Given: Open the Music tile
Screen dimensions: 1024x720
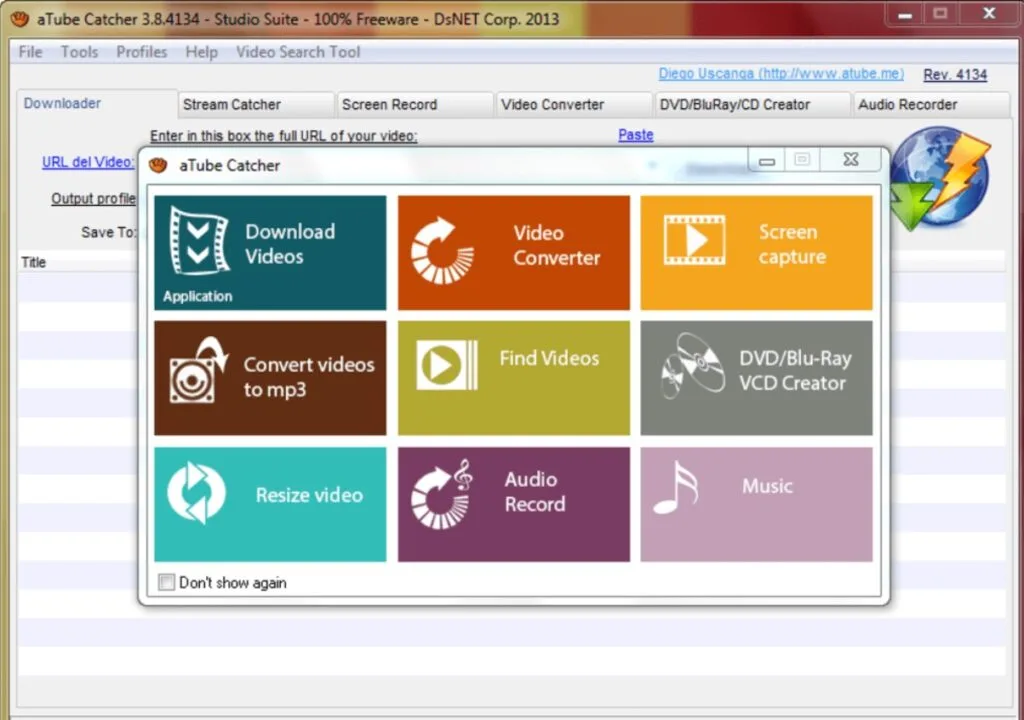Looking at the screenshot, I should click(756, 503).
